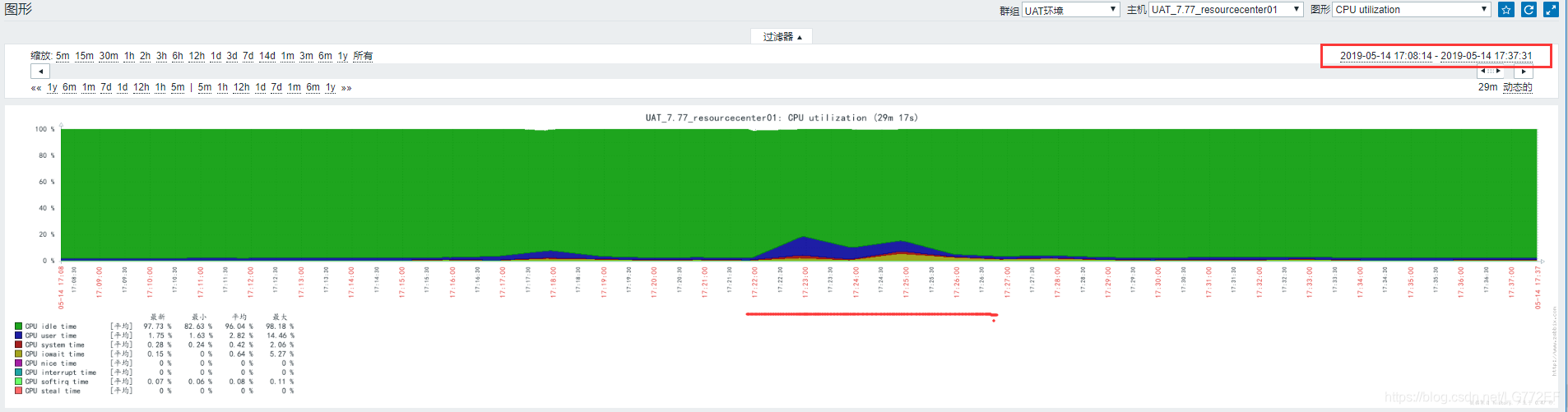The width and height of the screenshot is (1568, 412).
Task: Set zoom to 1y in 缩放 row
Action: coord(342,56)
